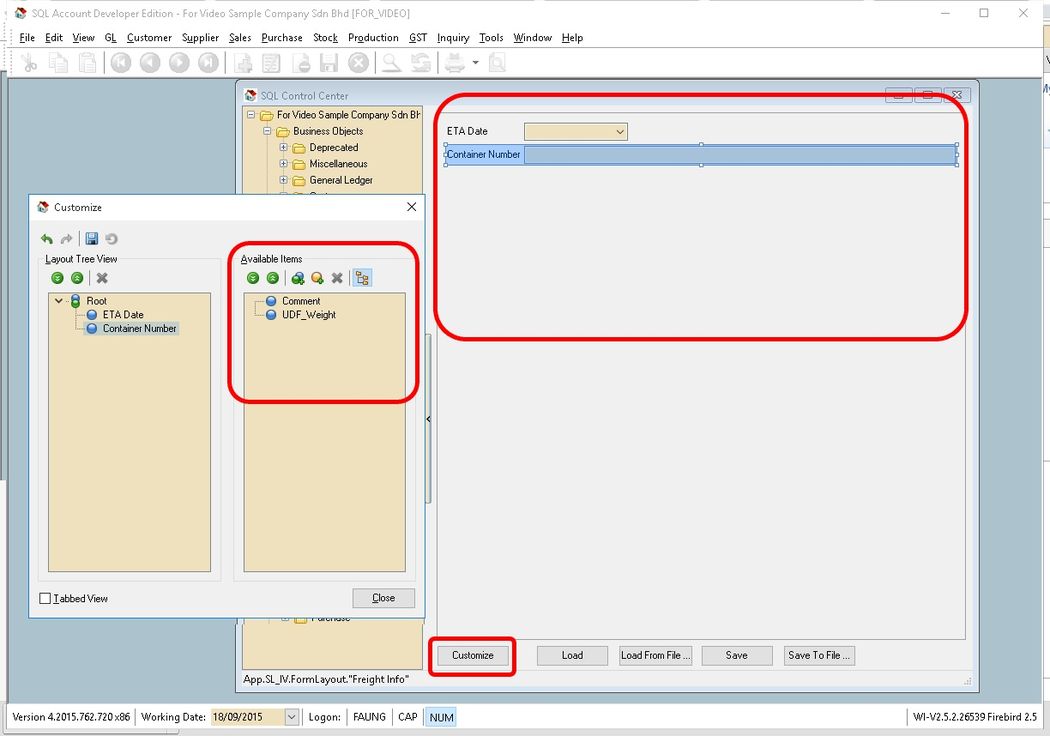Open the Working Date dropdown in status bar

point(291,717)
